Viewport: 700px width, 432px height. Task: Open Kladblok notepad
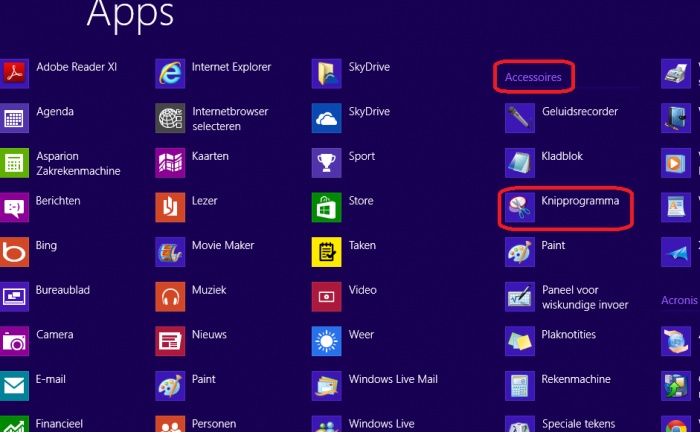[544, 162]
